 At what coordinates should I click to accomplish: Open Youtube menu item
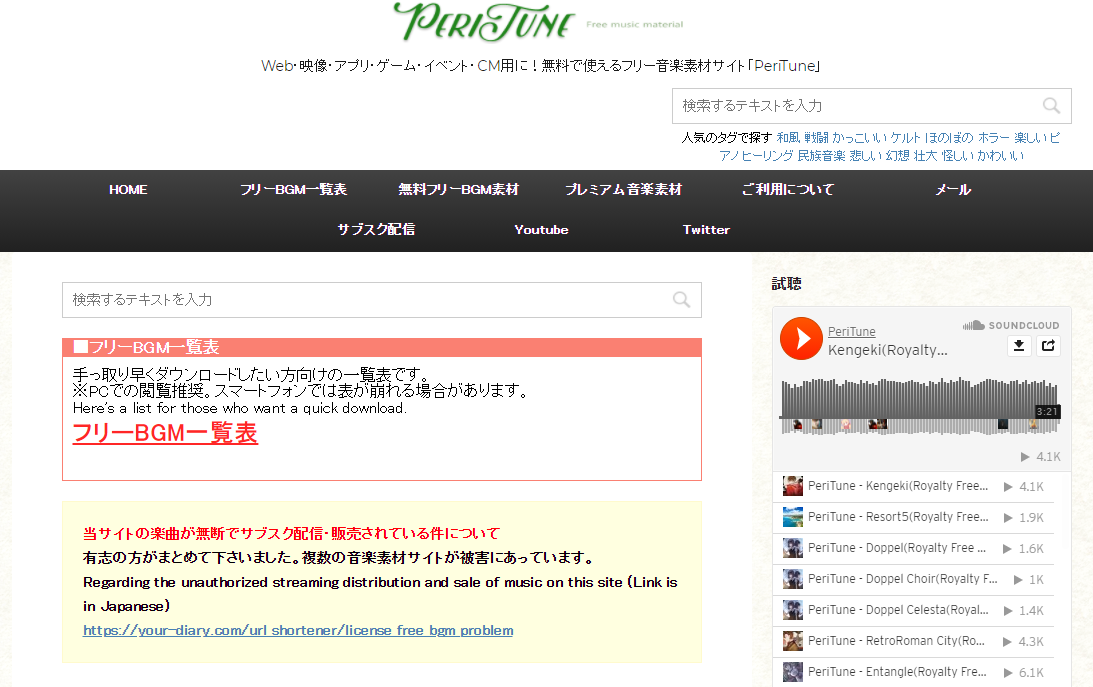click(542, 229)
